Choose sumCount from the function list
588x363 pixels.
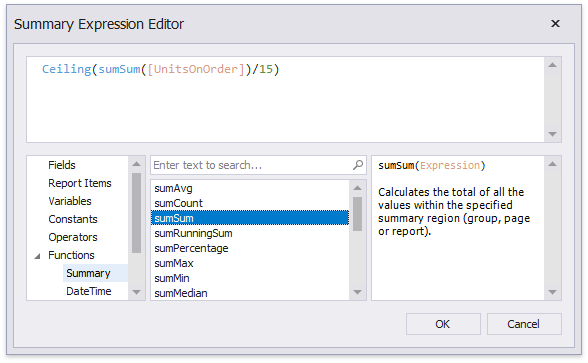click(250, 203)
